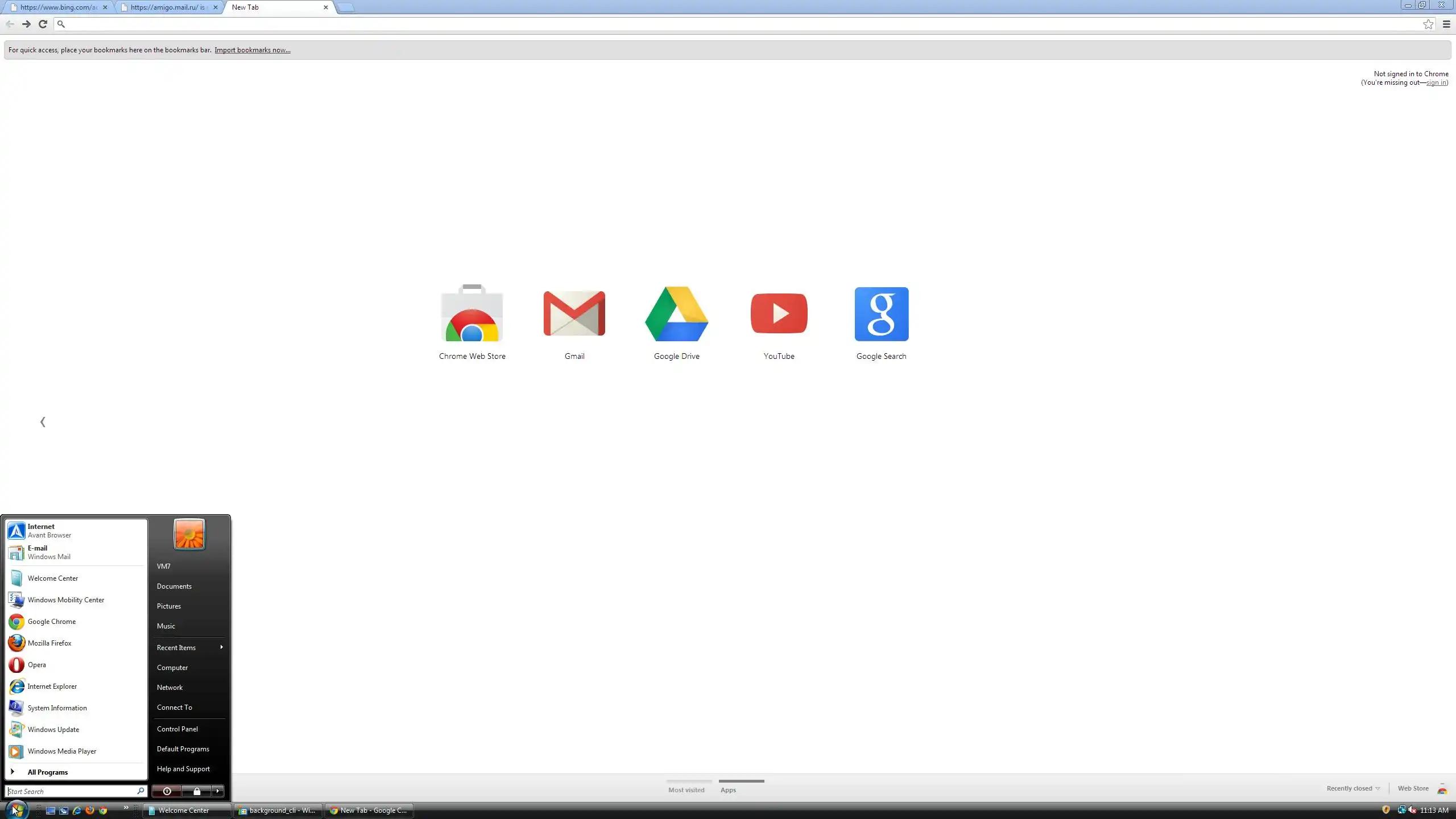The height and width of the screenshot is (819, 1456).
Task: Launch Opera from the Start menu
Action: pos(37,664)
